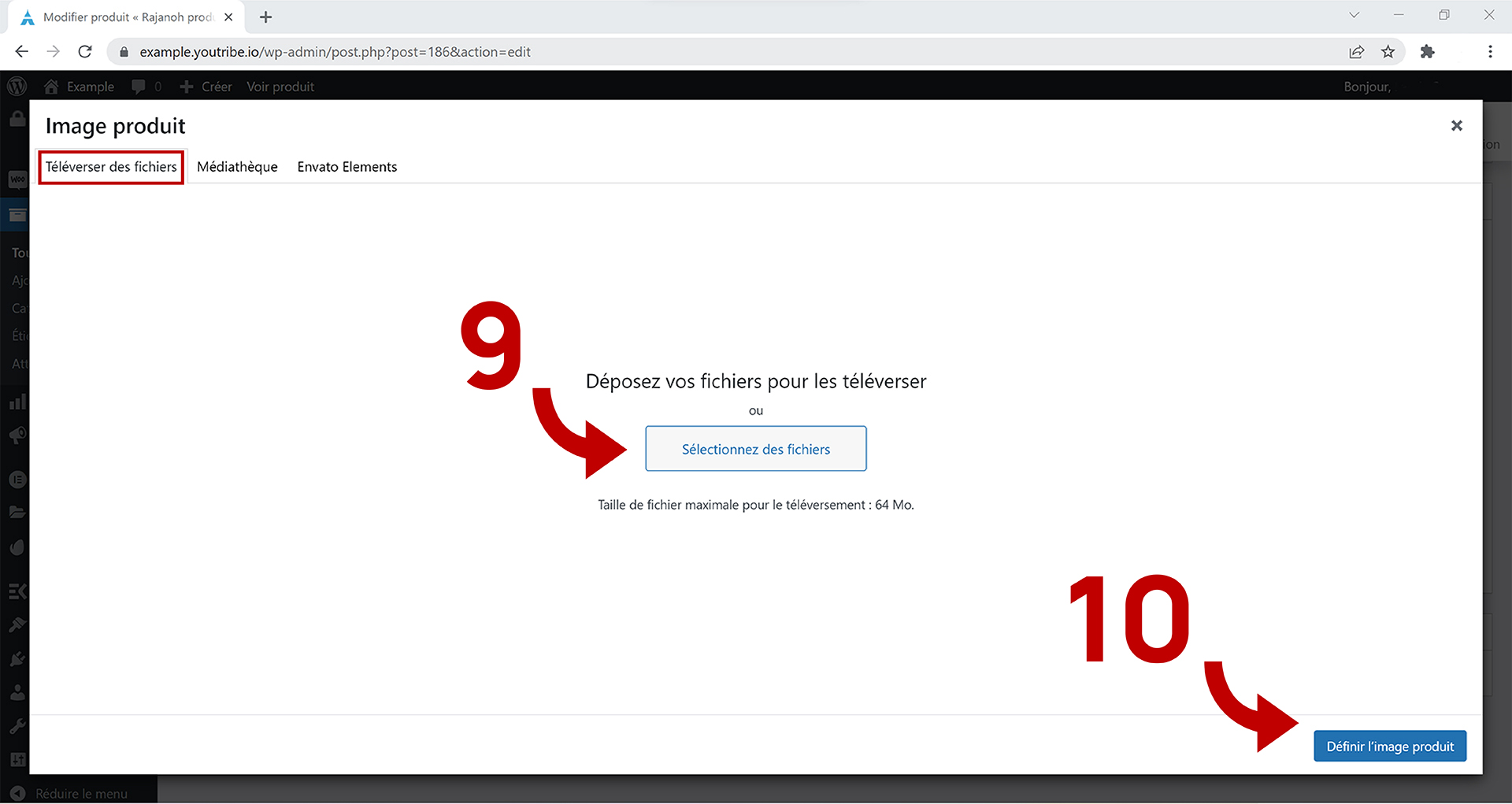Screen dimensions: 1512x804
Task: Open the Créer plus icon
Action: 186,87
